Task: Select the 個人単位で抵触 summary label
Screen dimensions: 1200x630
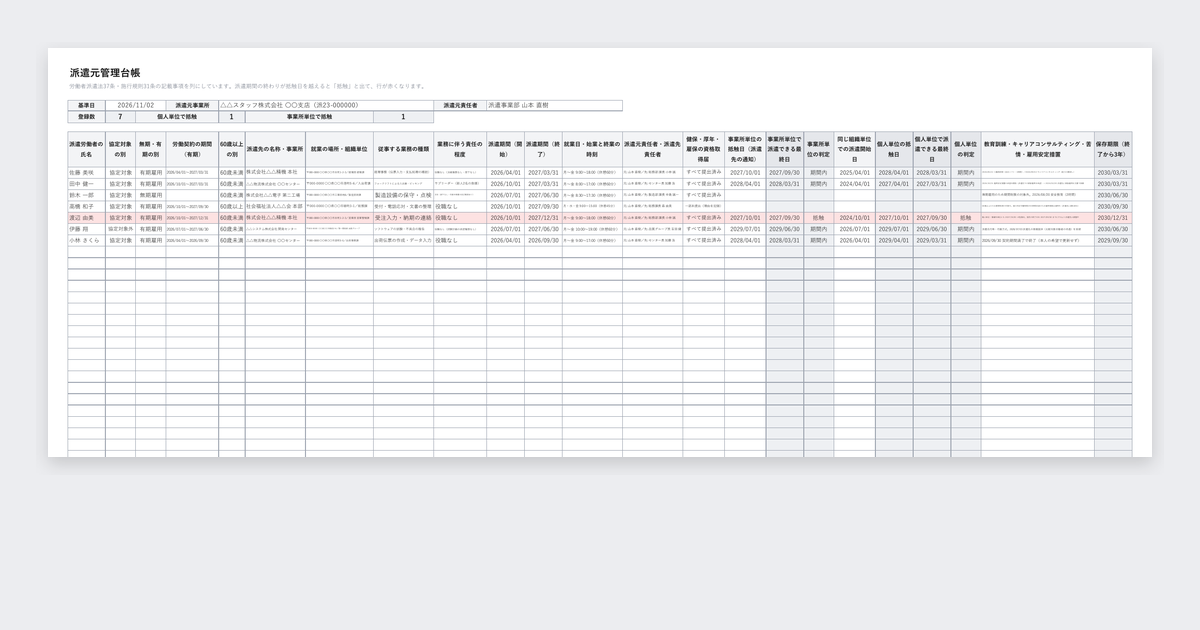Action: coord(176,117)
